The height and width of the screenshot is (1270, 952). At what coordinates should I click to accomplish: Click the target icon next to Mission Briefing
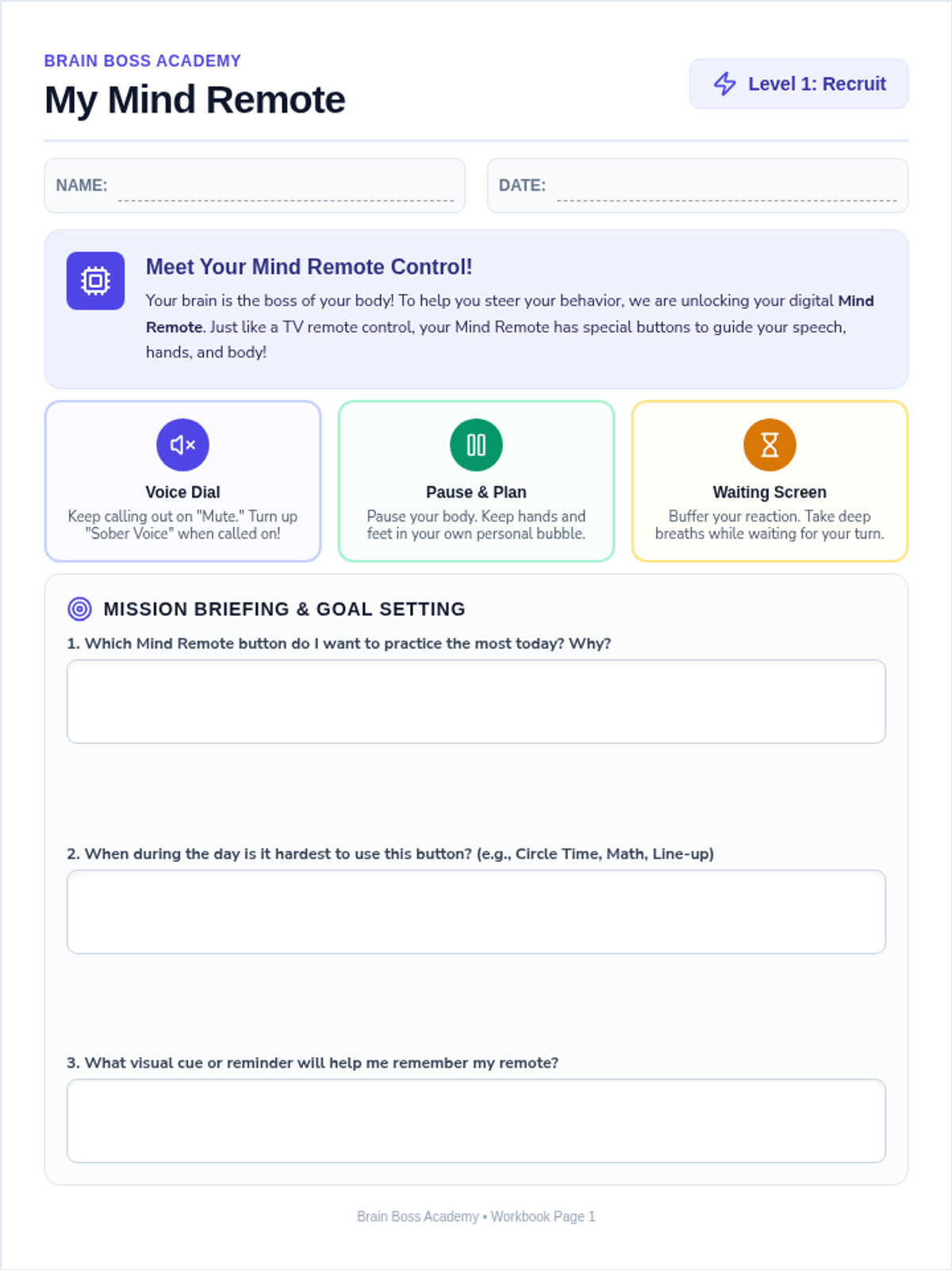coord(79,609)
